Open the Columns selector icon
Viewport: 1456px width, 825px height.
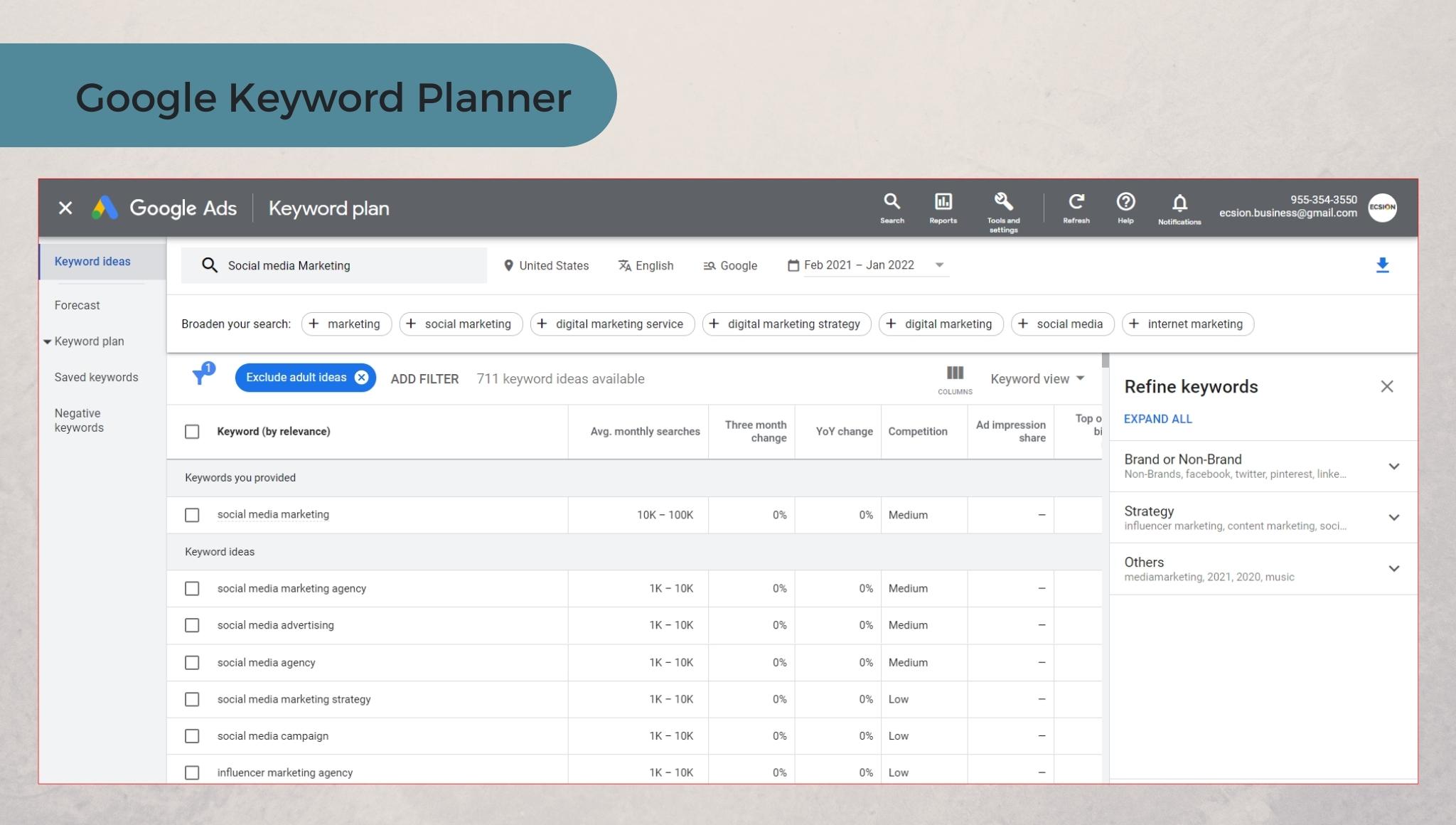pos(955,380)
